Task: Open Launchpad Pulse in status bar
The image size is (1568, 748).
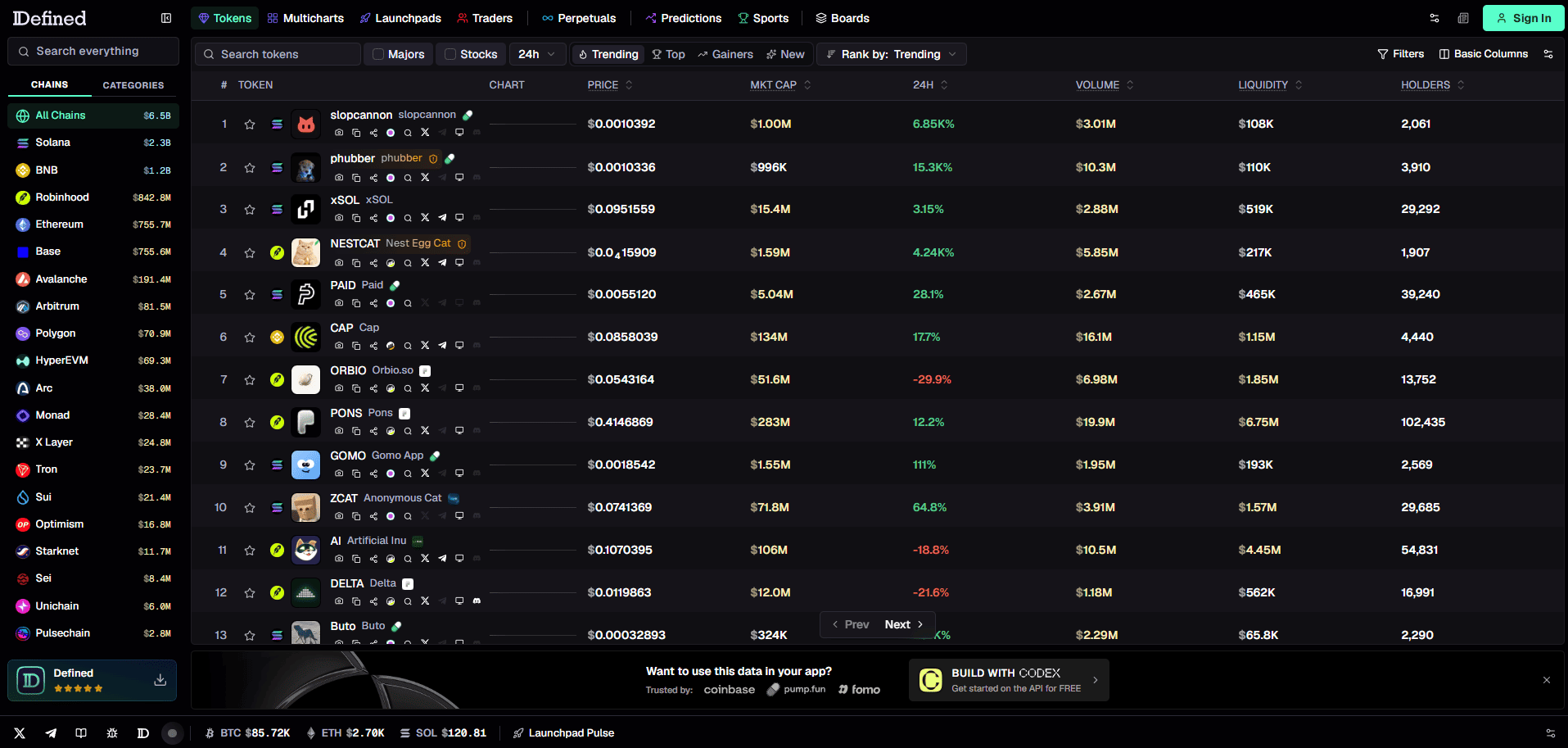Action: (x=563, y=733)
